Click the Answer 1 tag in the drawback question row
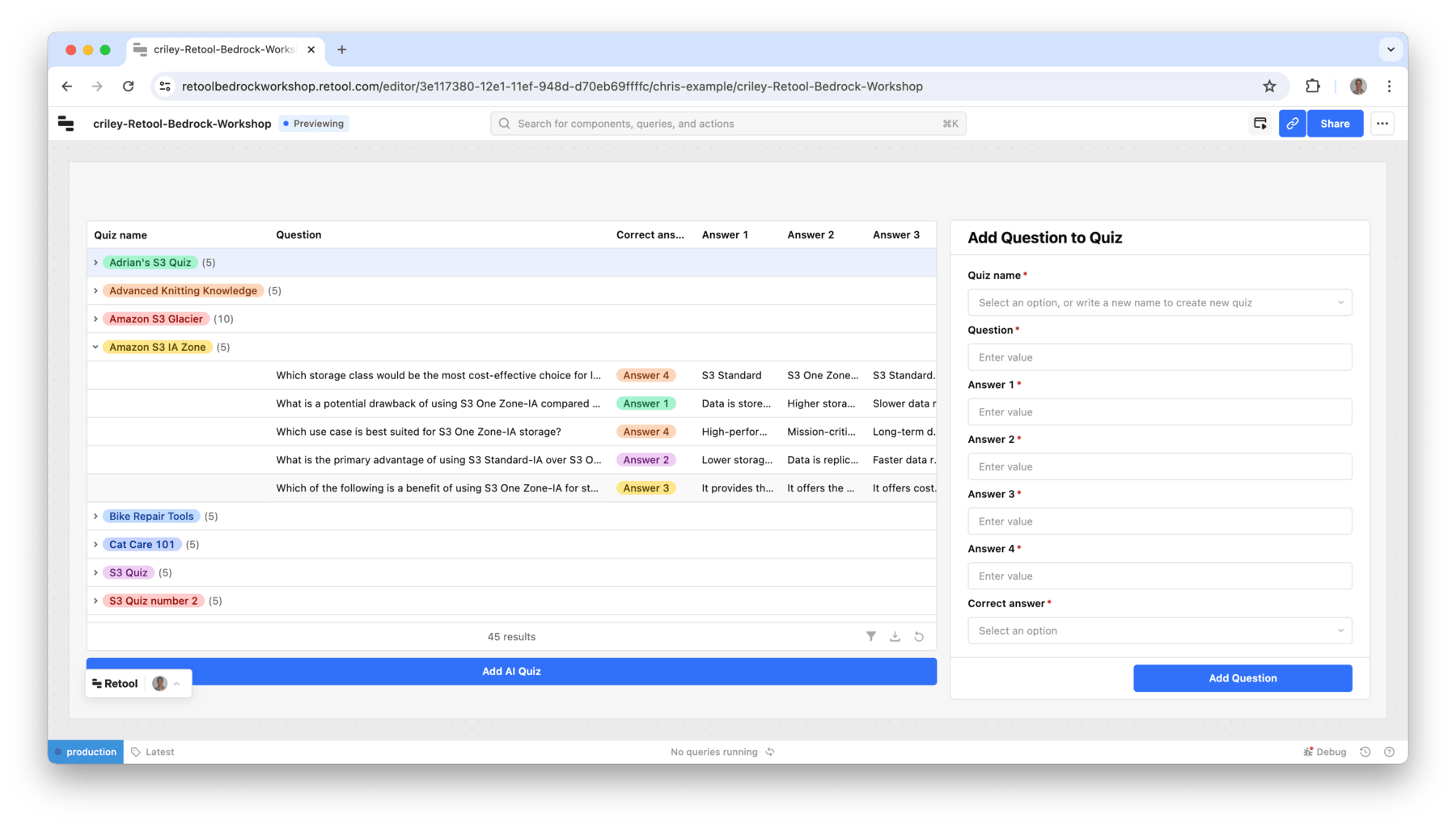This screenshot has width=1456, height=827. (x=645, y=403)
